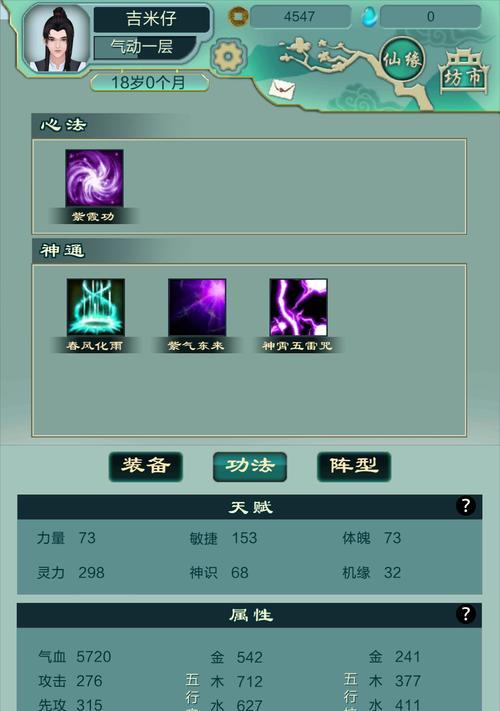Click the 气动一层 cultivation progress bar
The width and height of the screenshot is (500, 711).
click(145, 47)
